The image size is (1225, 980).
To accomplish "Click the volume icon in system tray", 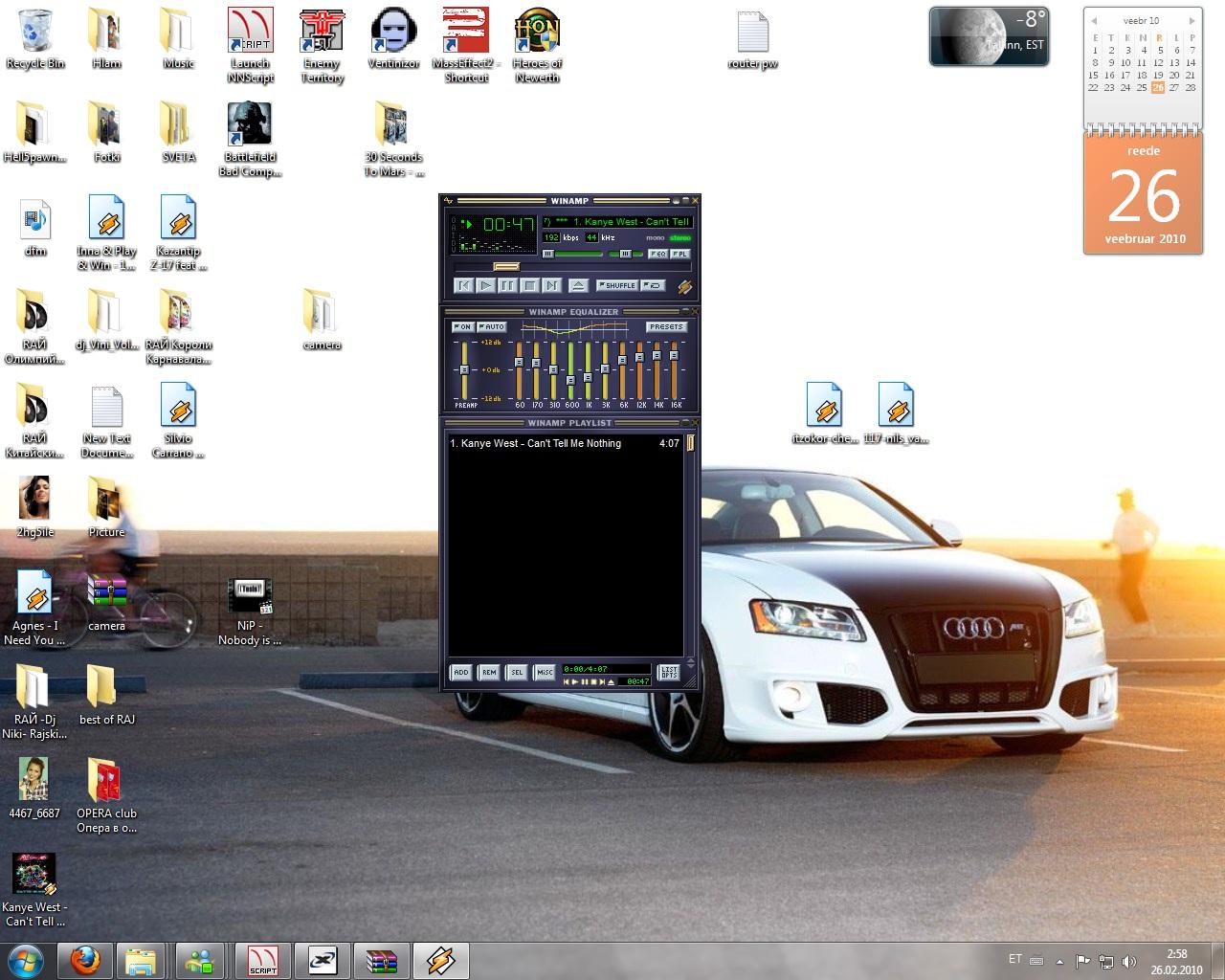I will pos(1129,961).
